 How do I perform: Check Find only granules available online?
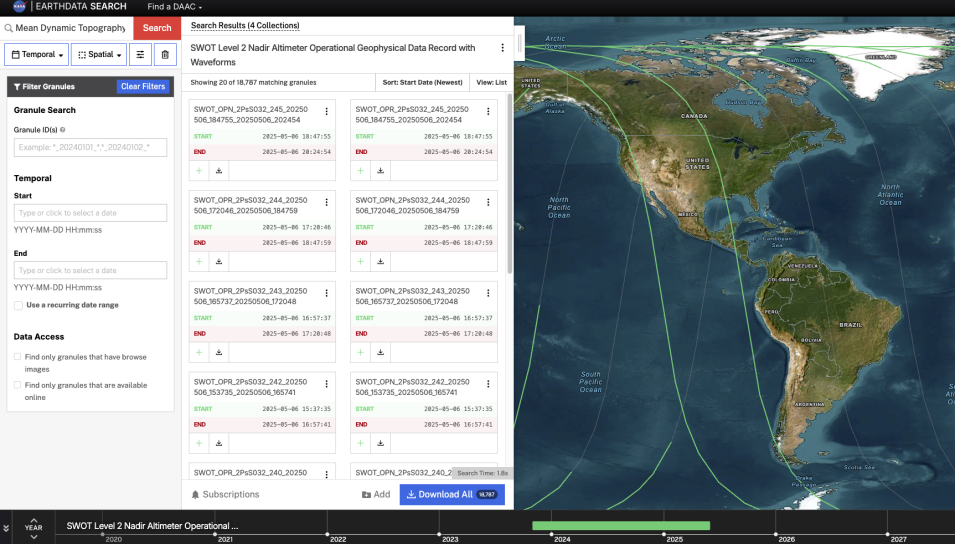pyautogui.click(x=18, y=385)
